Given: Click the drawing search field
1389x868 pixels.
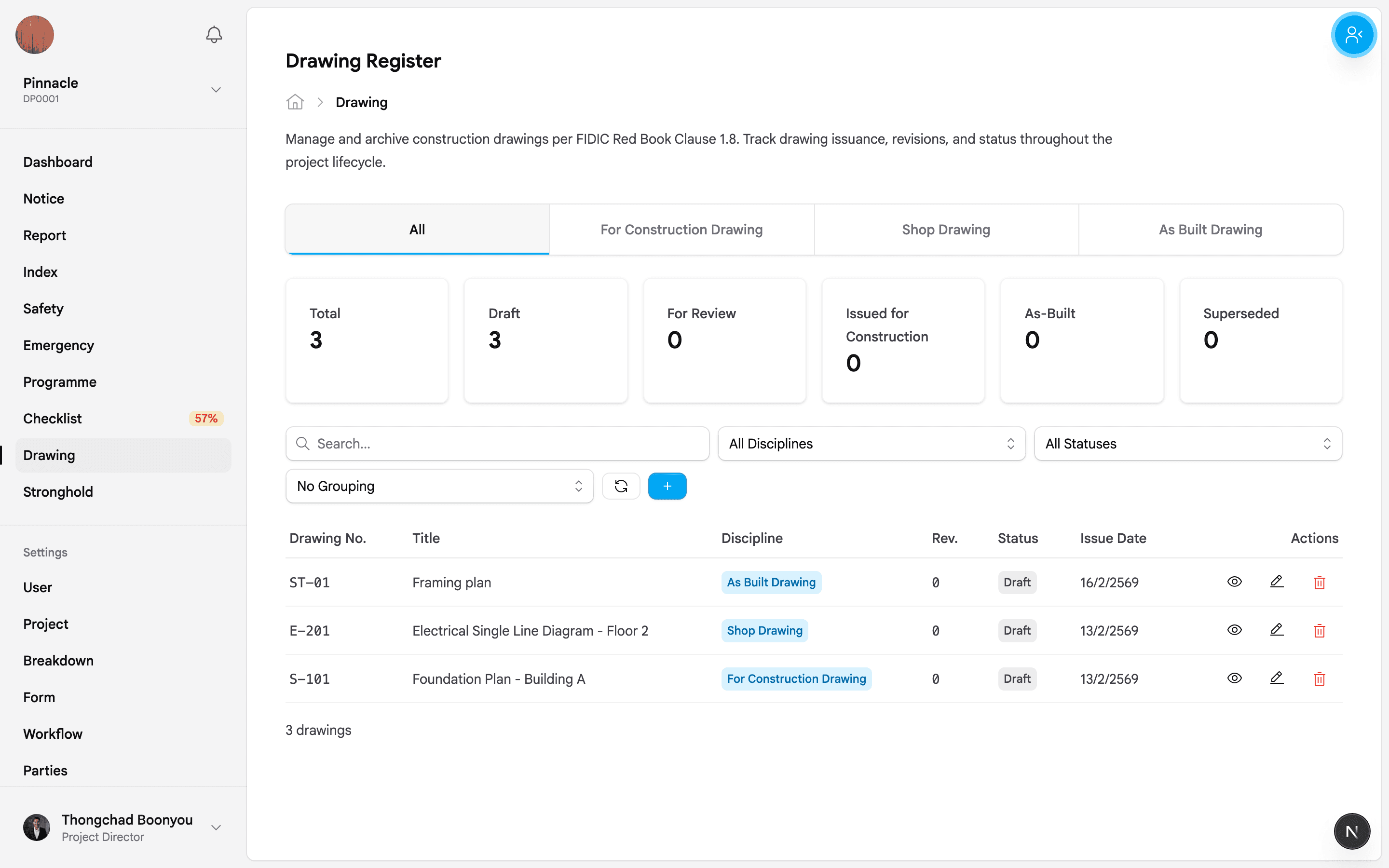Looking at the screenshot, I should (497, 443).
